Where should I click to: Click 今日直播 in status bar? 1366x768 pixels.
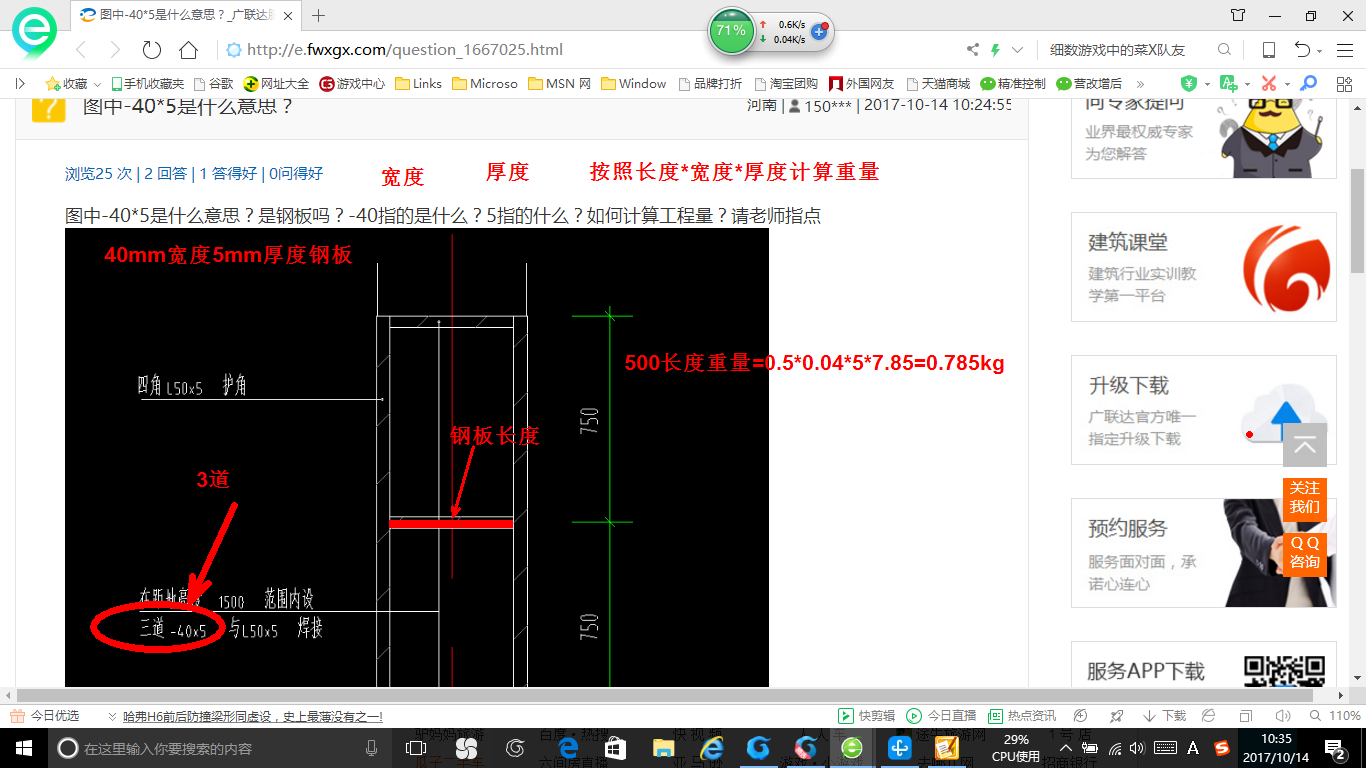(x=941, y=716)
